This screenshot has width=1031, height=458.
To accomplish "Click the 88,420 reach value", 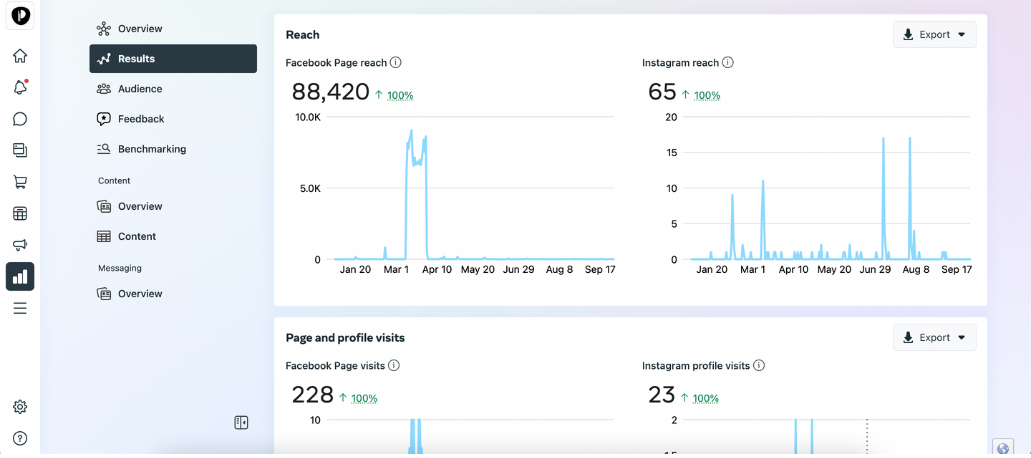I will pos(331,92).
